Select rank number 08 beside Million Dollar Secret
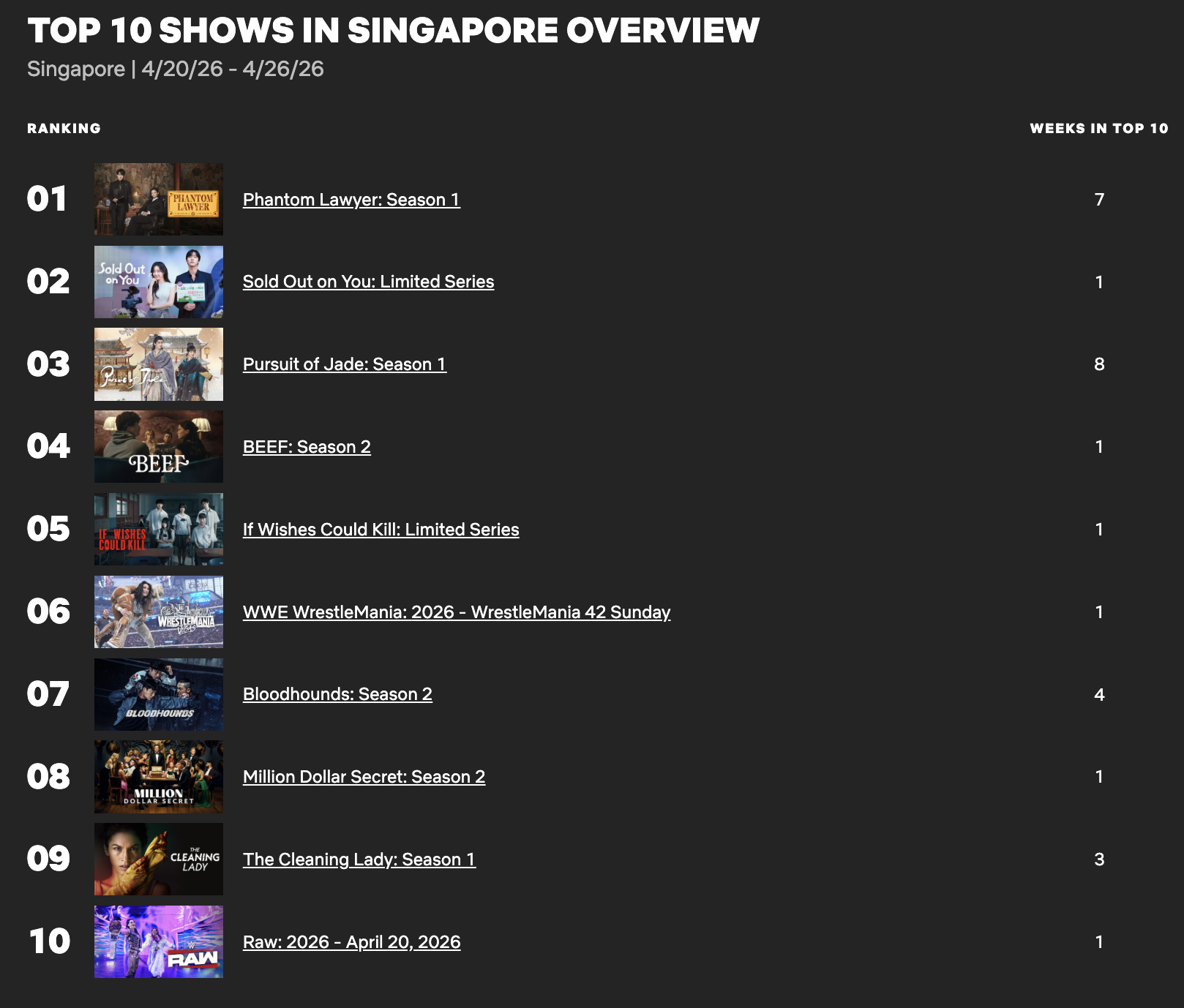 pos(48,777)
